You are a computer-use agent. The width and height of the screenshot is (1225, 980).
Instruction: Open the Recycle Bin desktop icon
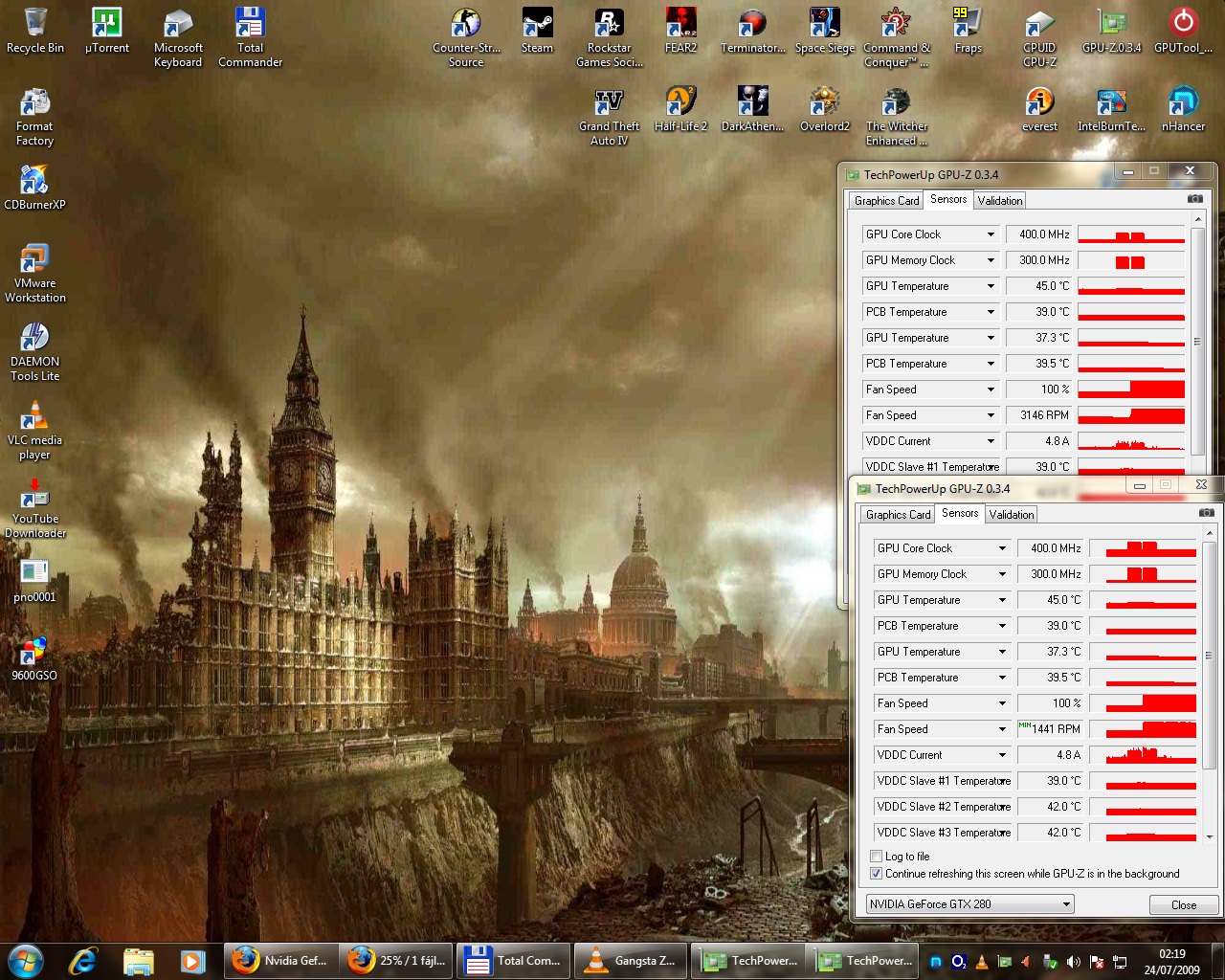[x=34, y=31]
